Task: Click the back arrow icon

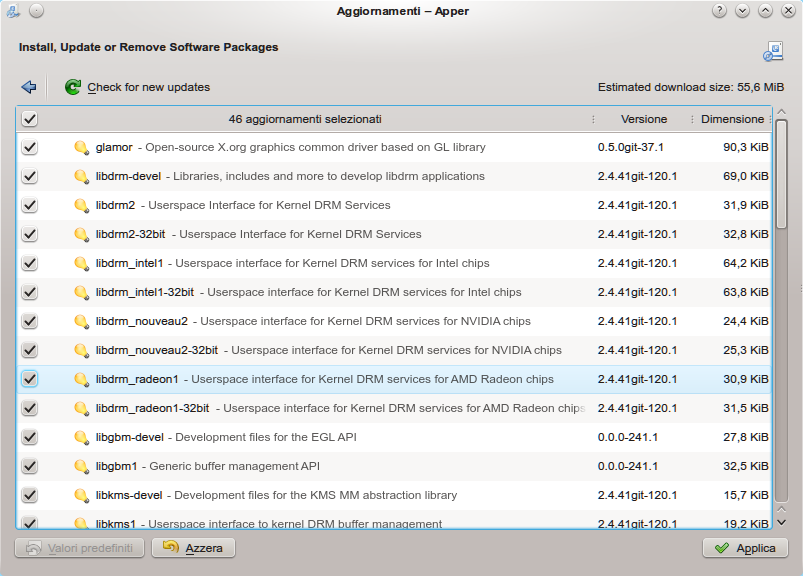Action: click(29, 87)
